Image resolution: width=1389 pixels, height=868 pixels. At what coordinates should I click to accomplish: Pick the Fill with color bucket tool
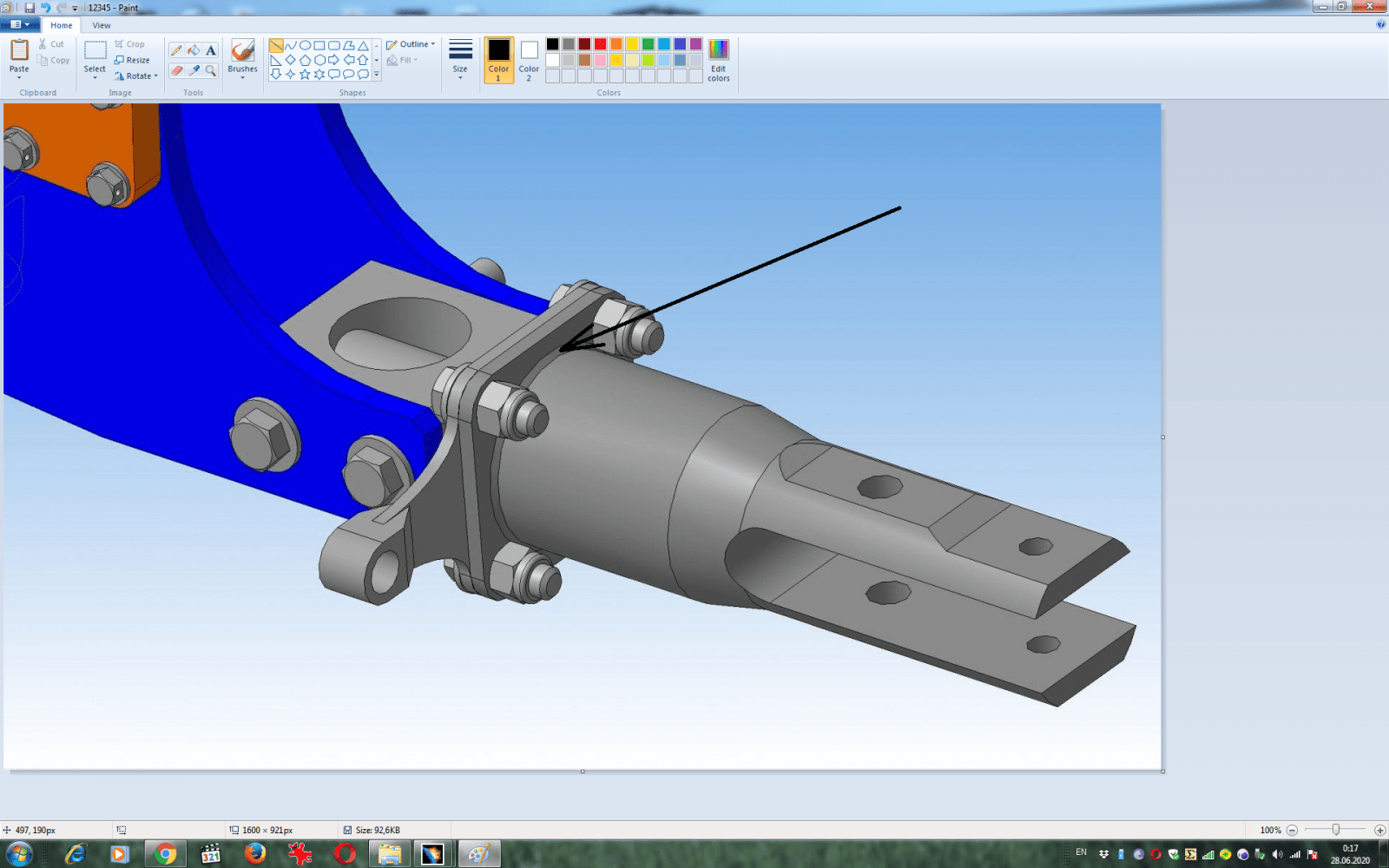[194, 50]
